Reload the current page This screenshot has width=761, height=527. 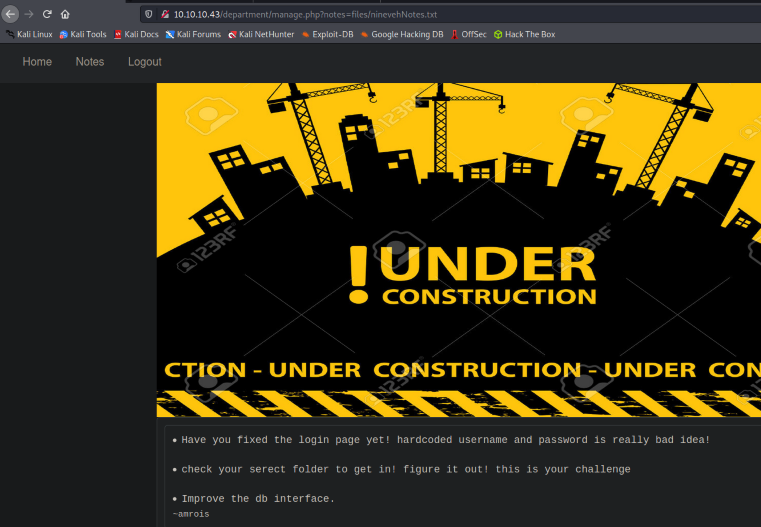click(x=47, y=14)
